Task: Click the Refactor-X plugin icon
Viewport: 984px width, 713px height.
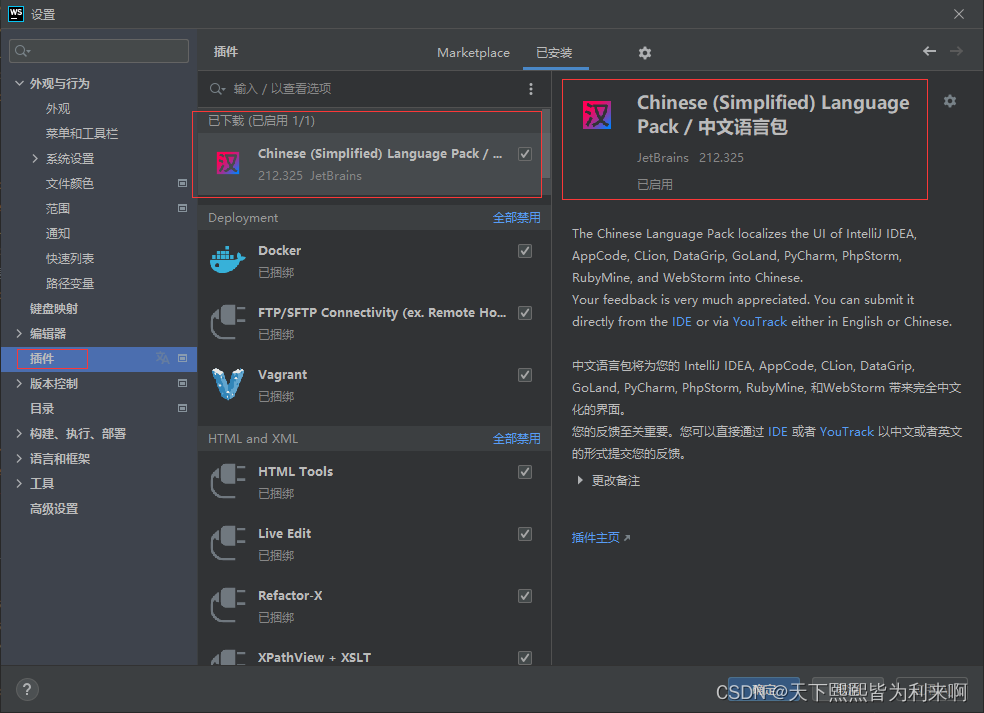Action: 227,605
